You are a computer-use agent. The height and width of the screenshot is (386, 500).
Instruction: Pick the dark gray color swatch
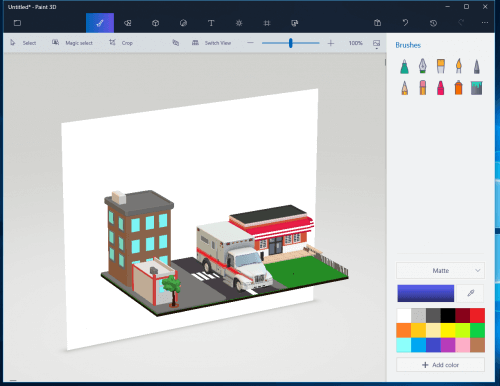pyautogui.click(x=433, y=316)
